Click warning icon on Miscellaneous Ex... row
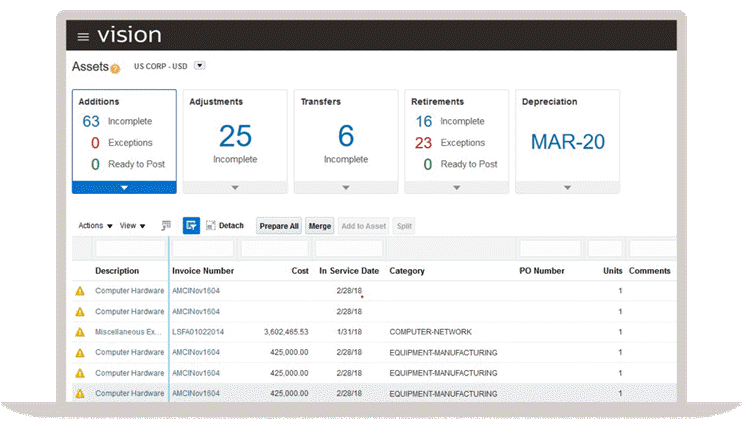The height and width of the screenshot is (427, 743). click(x=80, y=332)
